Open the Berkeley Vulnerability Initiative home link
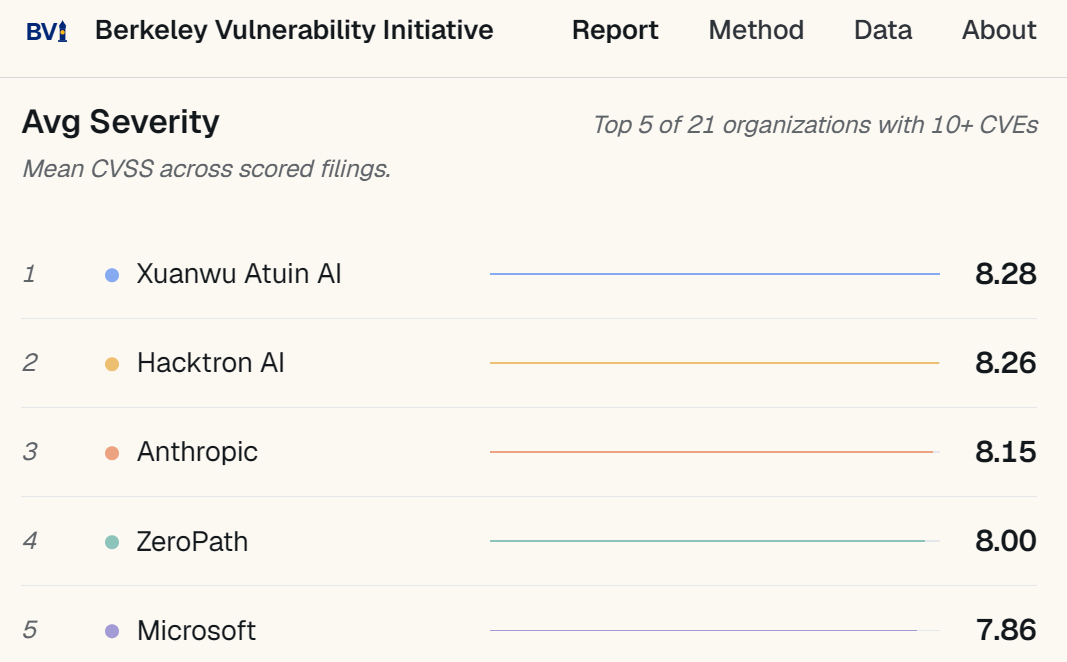Image resolution: width=1067 pixels, height=662 pixels. click(x=294, y=30)
